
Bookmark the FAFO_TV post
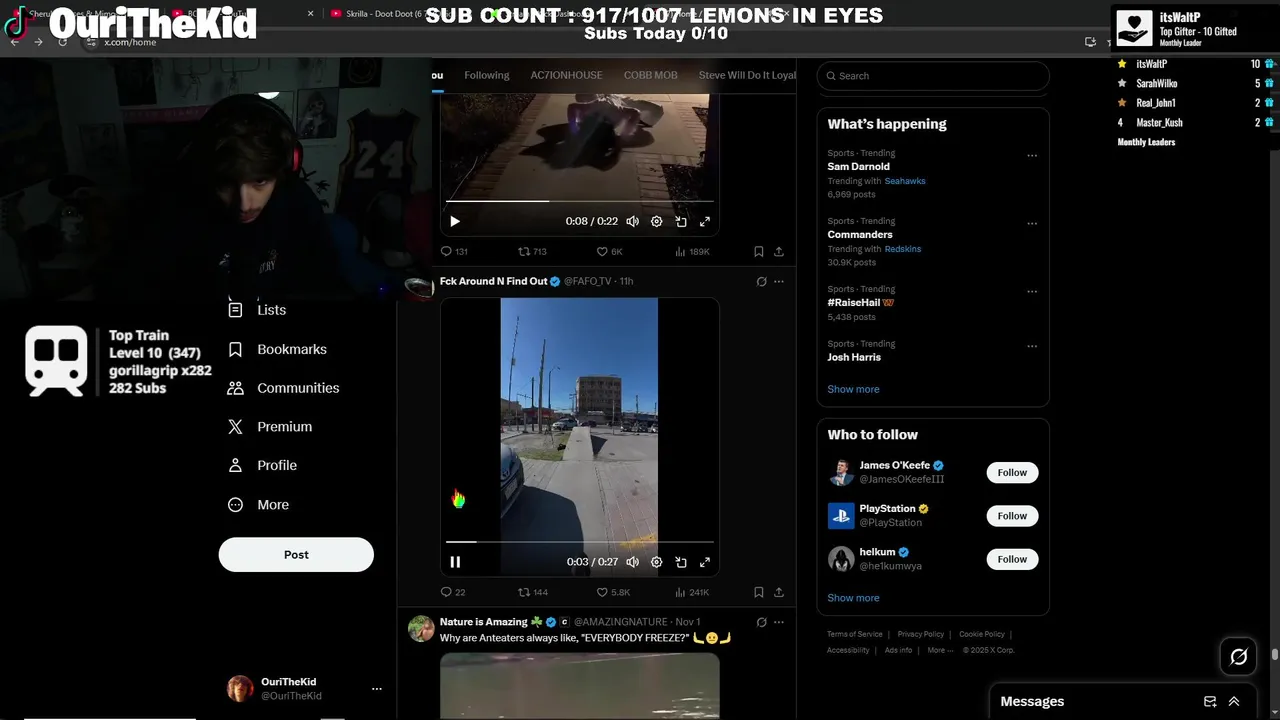pos(759,592)
